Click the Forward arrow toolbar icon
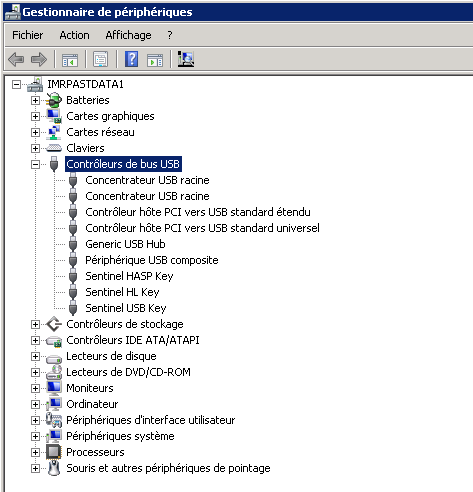Image resolution: width=473 pixels, height=492 pixels. coord(39,60)
